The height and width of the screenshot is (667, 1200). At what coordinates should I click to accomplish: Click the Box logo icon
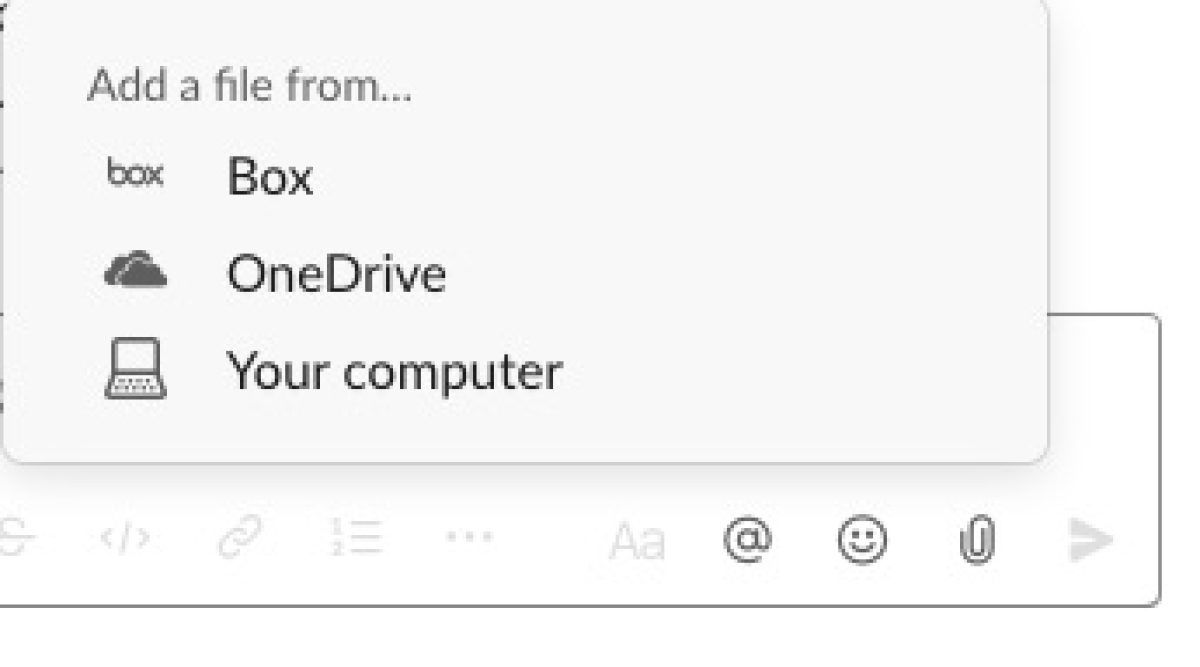tap(135, 176)
